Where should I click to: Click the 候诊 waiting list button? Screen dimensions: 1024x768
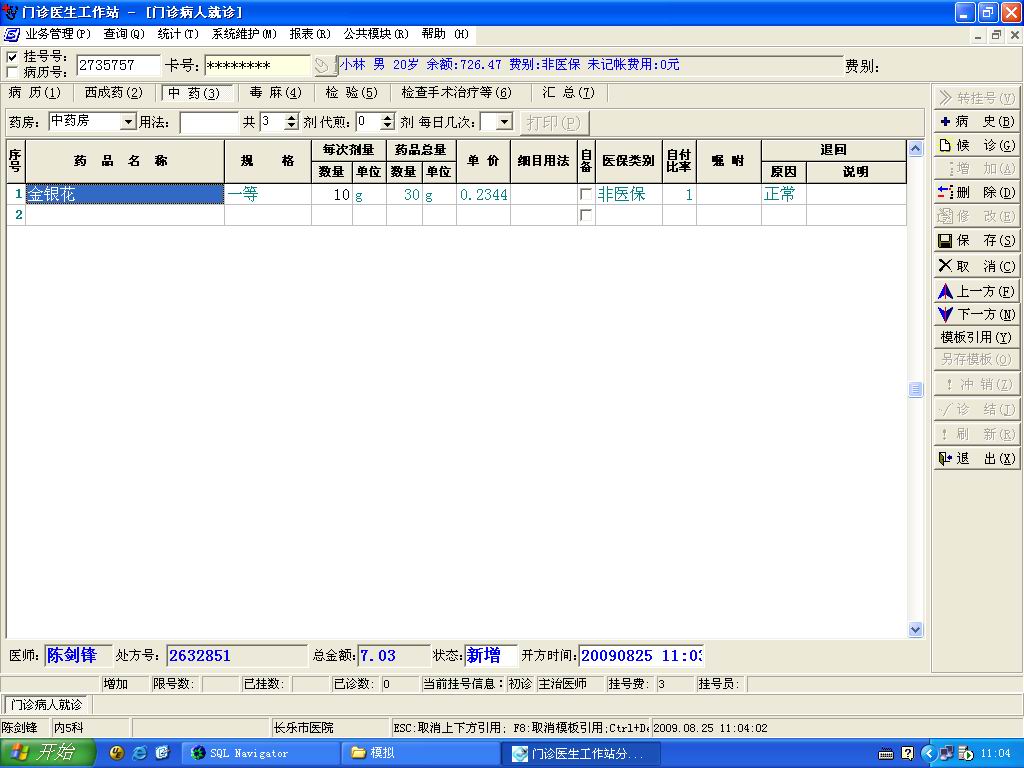point(976,146)
